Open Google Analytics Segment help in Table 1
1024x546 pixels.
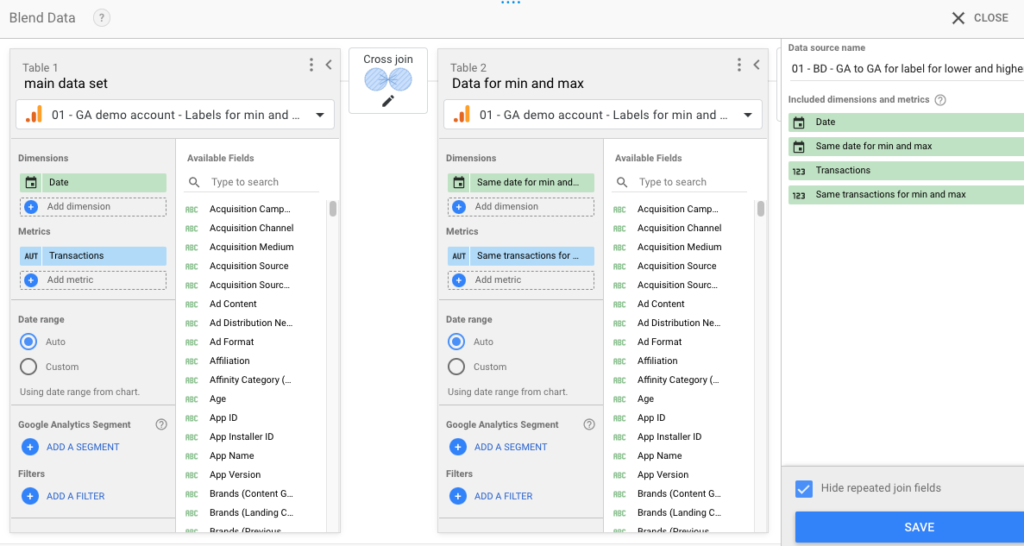coord(161,425)
